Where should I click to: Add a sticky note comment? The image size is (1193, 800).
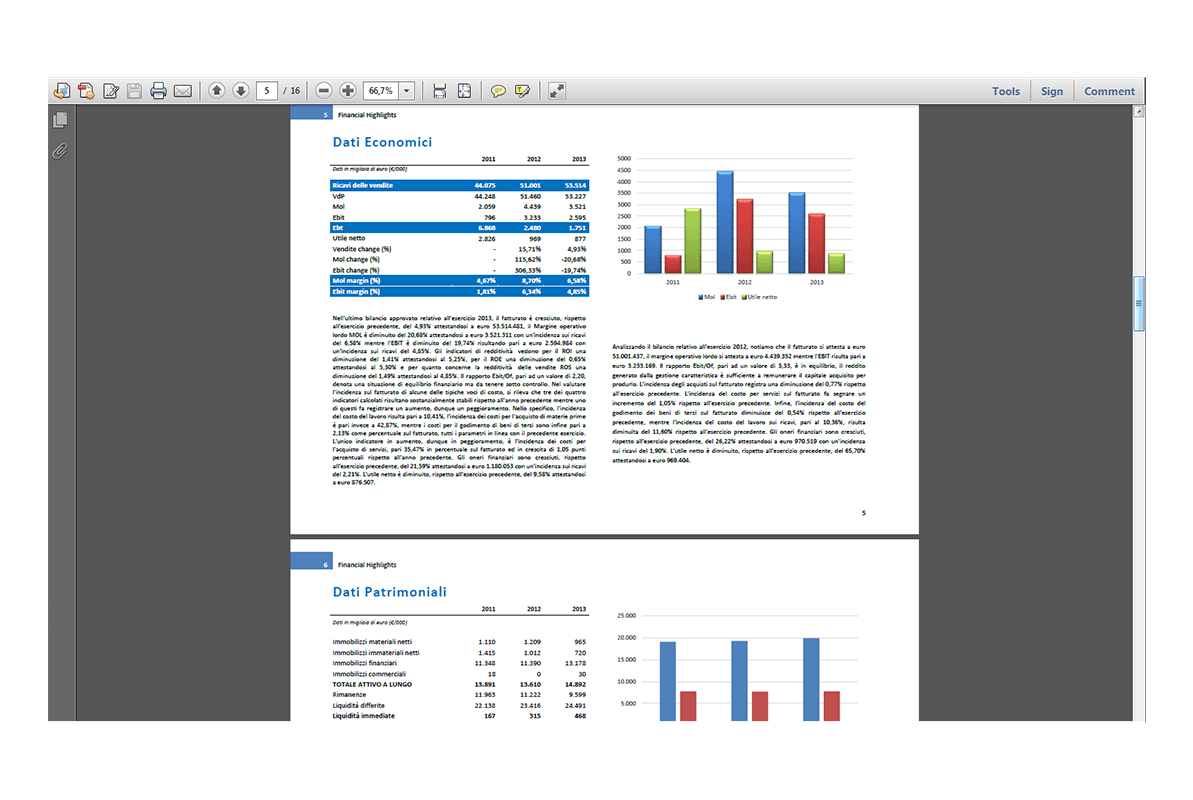click(498, 91)
